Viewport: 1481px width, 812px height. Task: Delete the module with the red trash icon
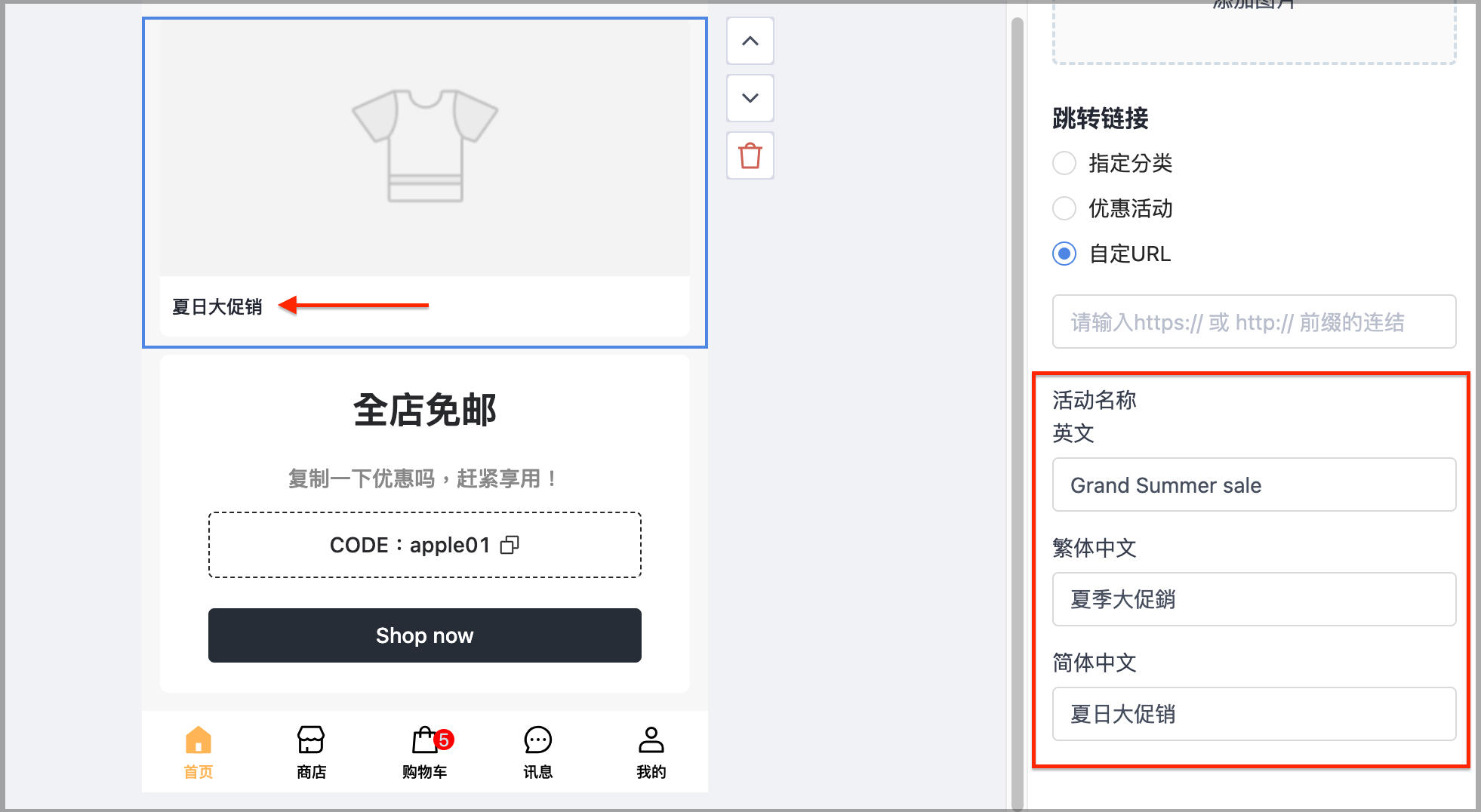point(750,155)
